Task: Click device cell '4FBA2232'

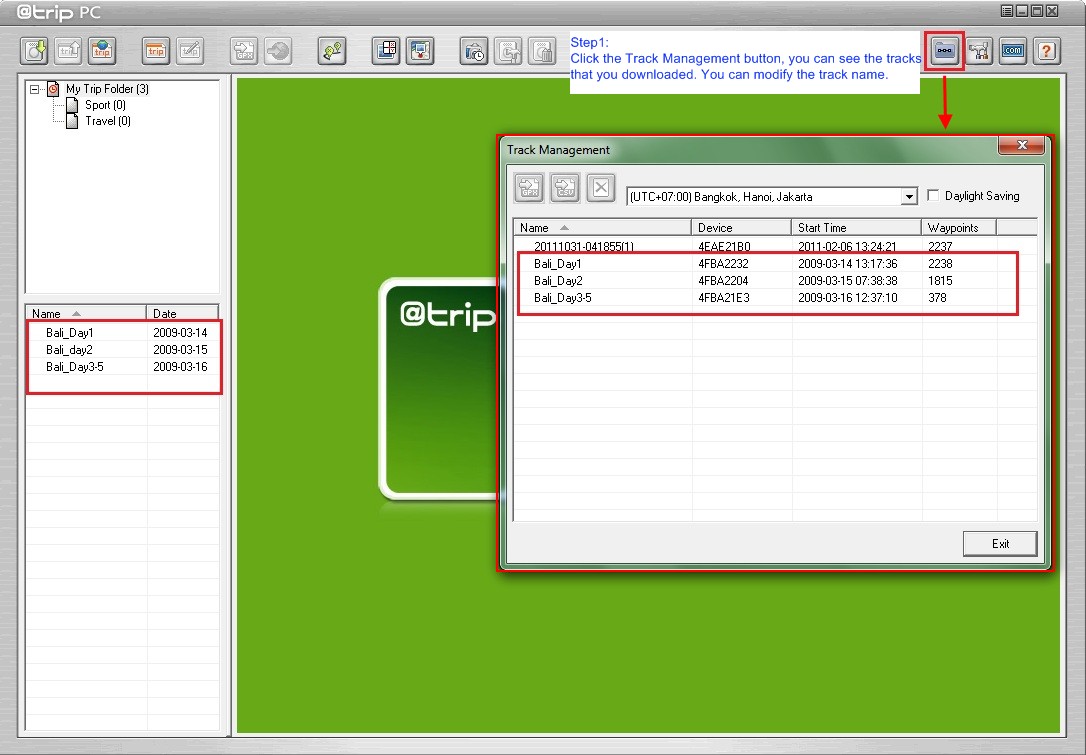Action: tap(723, 264)
